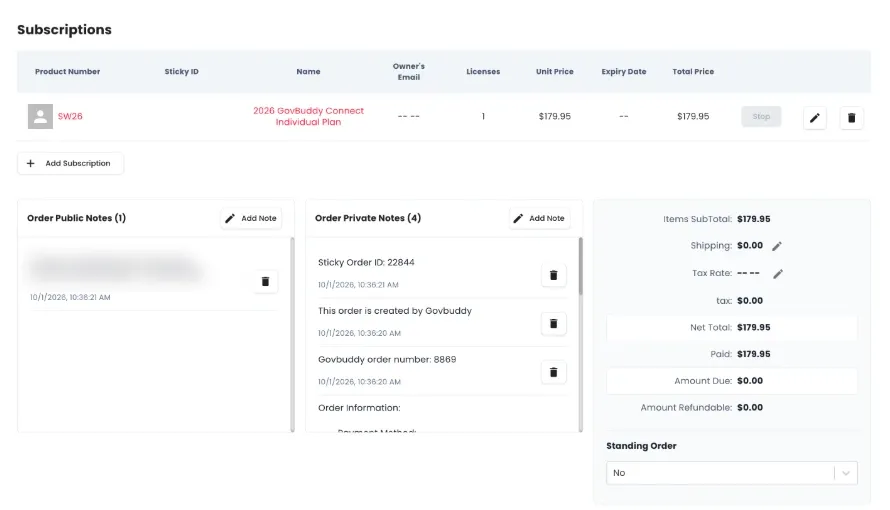
Task: Click the Name column header
Action: 308,71
